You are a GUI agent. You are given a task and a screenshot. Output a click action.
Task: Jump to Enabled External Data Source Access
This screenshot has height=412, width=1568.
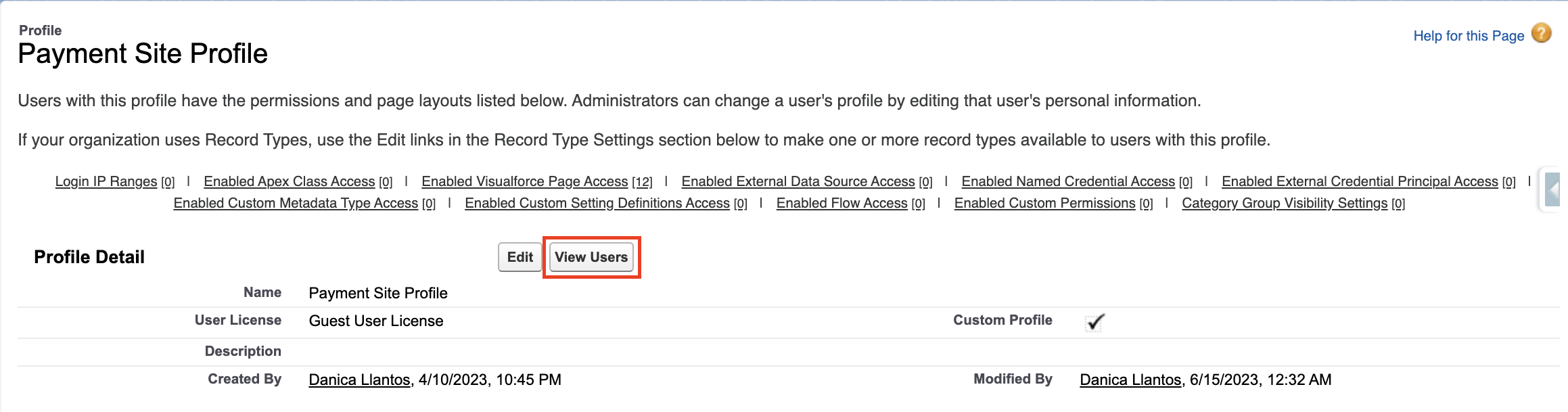pyautogui.click(x=798, y=181)
